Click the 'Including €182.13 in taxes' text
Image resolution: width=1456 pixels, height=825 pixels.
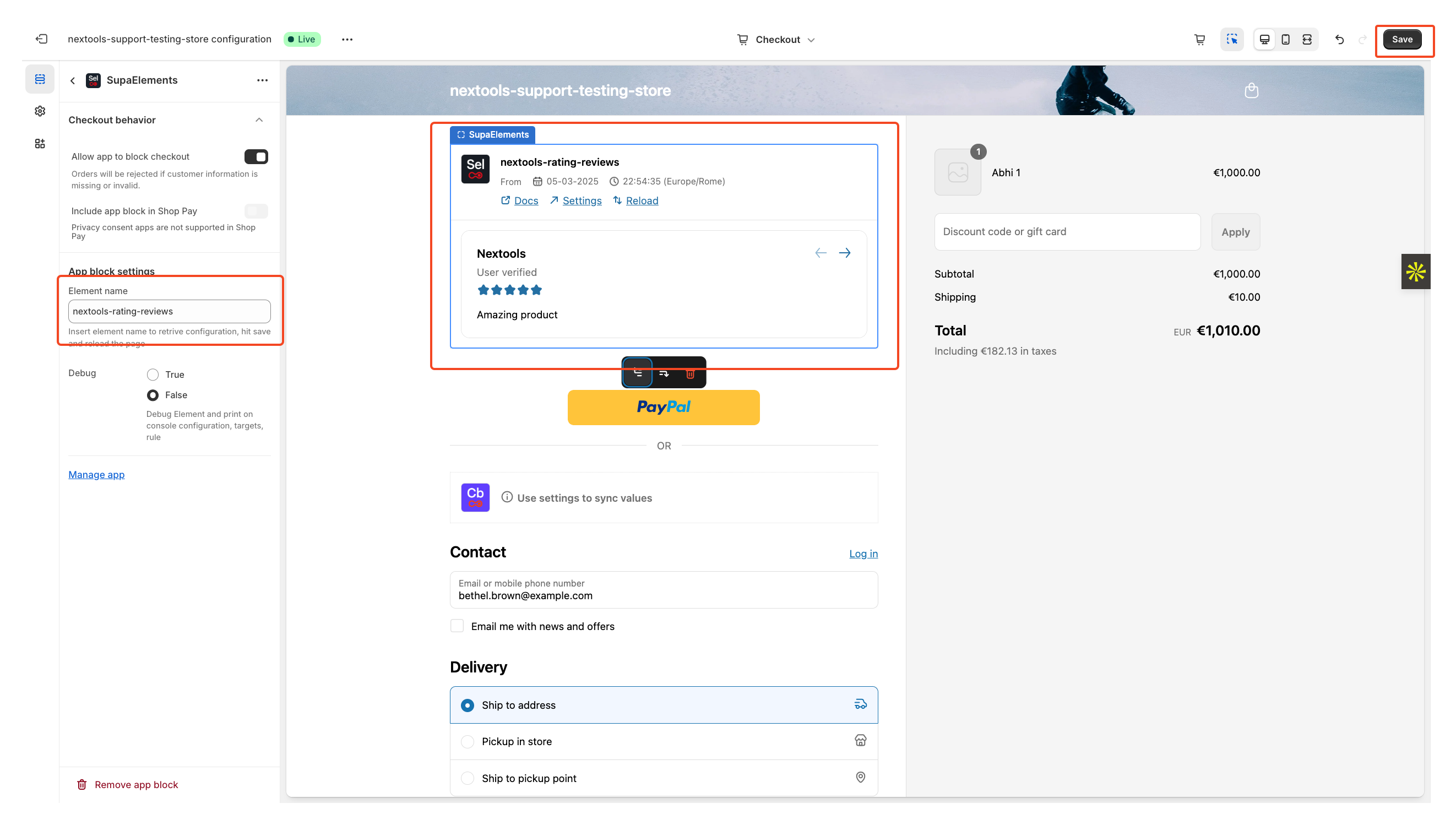click(995, 351)
